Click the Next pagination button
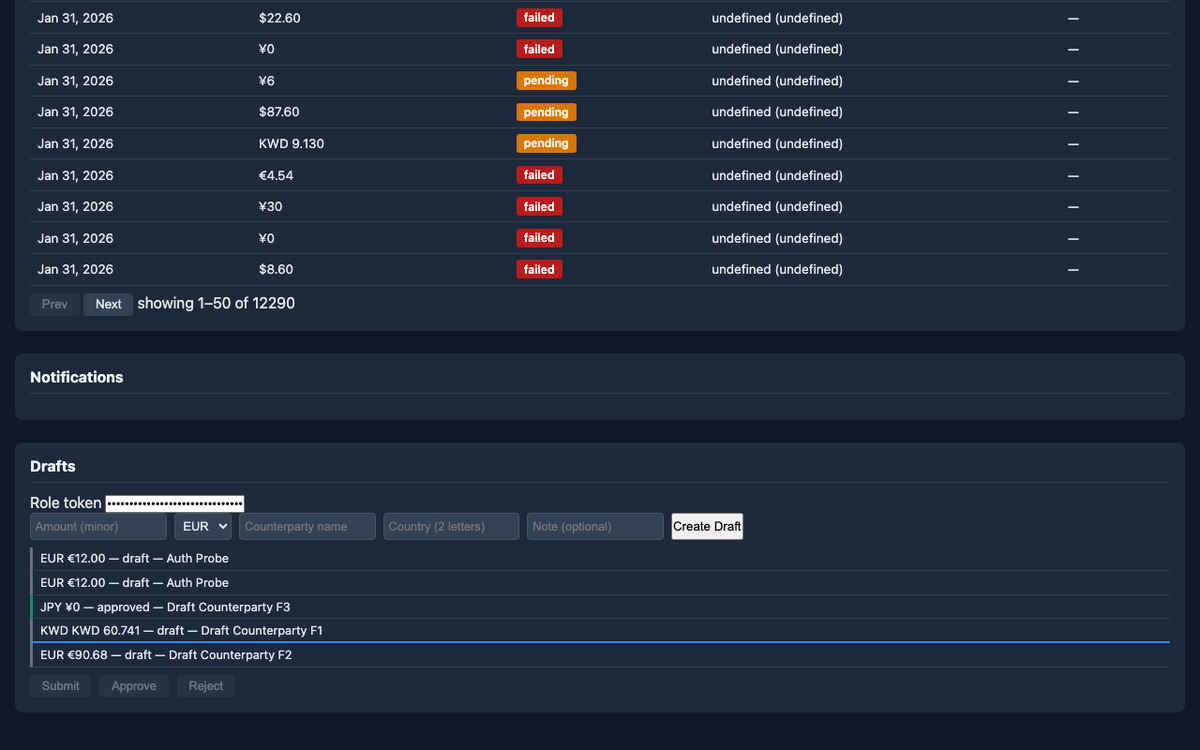Image resolution: width=1200 pixels, height=750 pixels. [108, 304]
